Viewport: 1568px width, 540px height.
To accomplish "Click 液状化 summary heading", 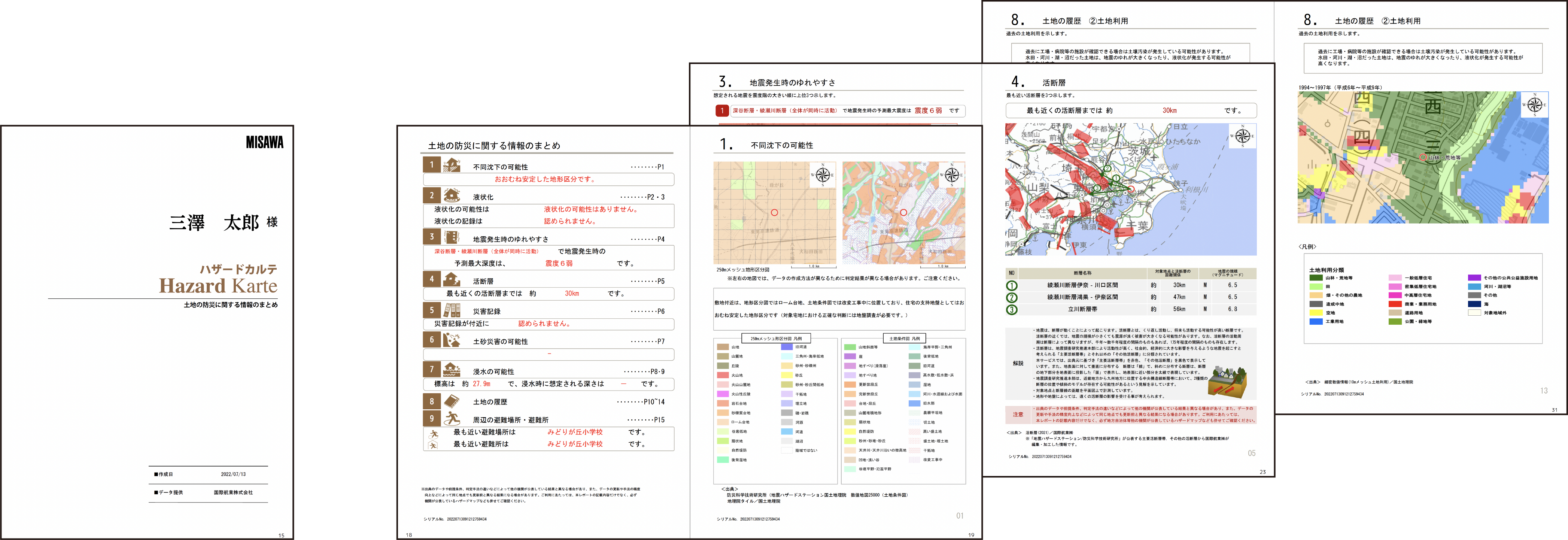I will click(x=483, y=197).
